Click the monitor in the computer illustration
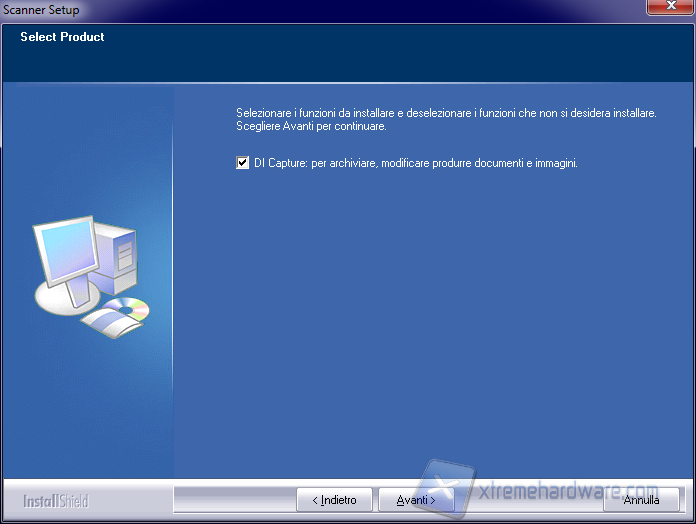 click(66, 253)
